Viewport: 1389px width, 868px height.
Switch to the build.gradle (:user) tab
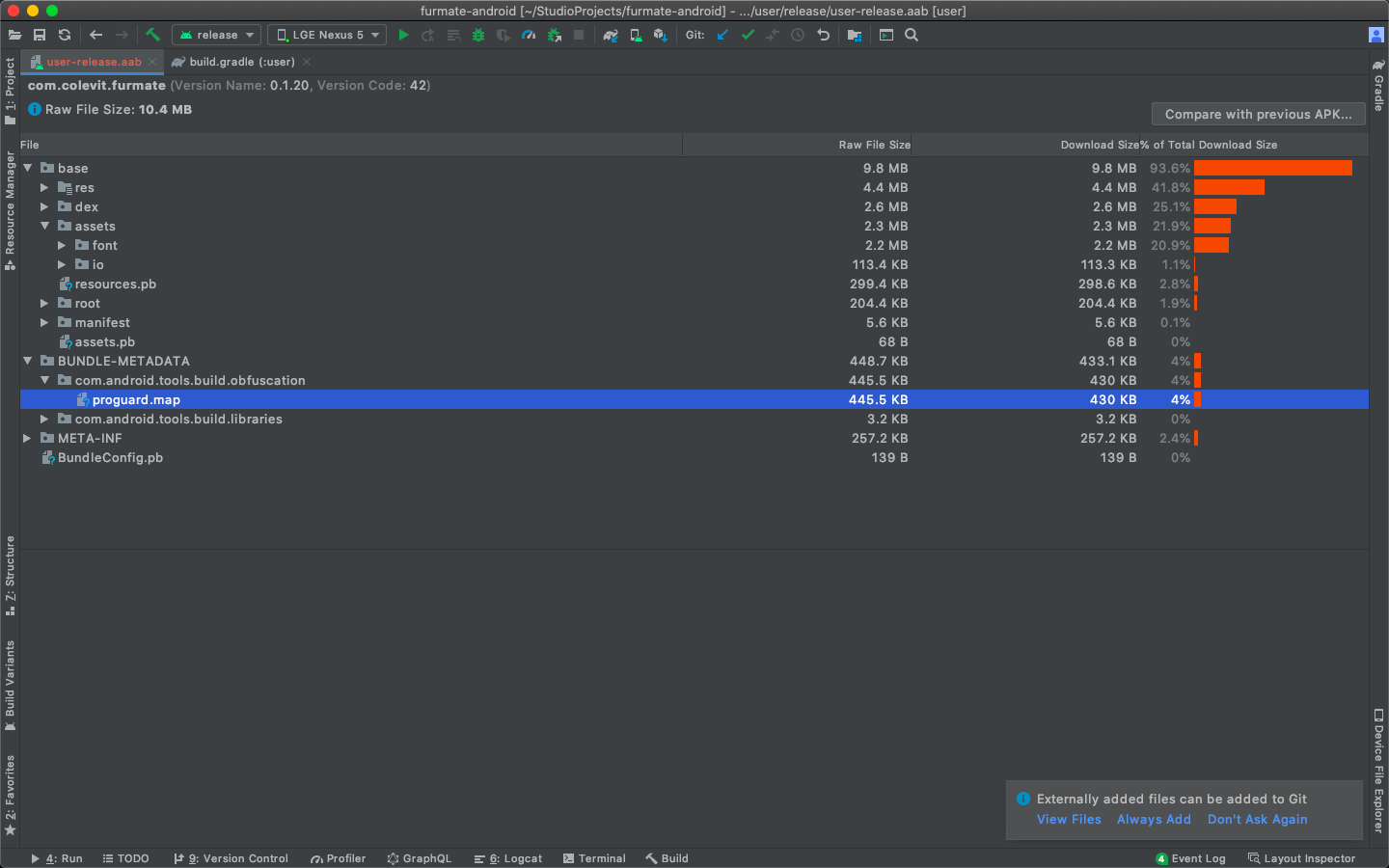[242, 62]
